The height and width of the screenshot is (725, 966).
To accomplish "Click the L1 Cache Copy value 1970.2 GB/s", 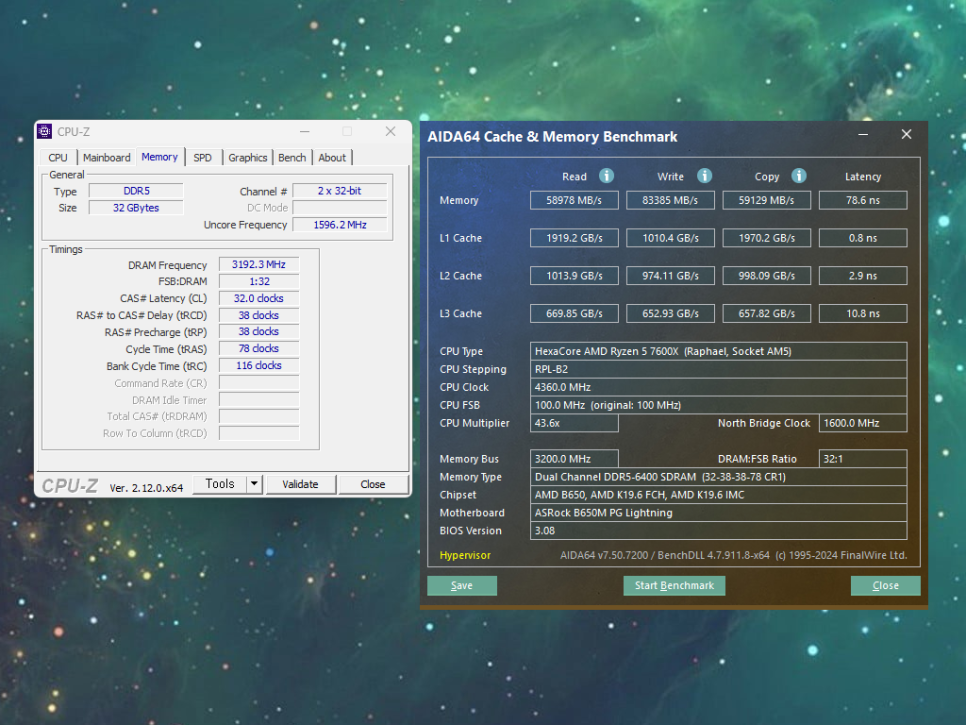I will tap(766, 238).
